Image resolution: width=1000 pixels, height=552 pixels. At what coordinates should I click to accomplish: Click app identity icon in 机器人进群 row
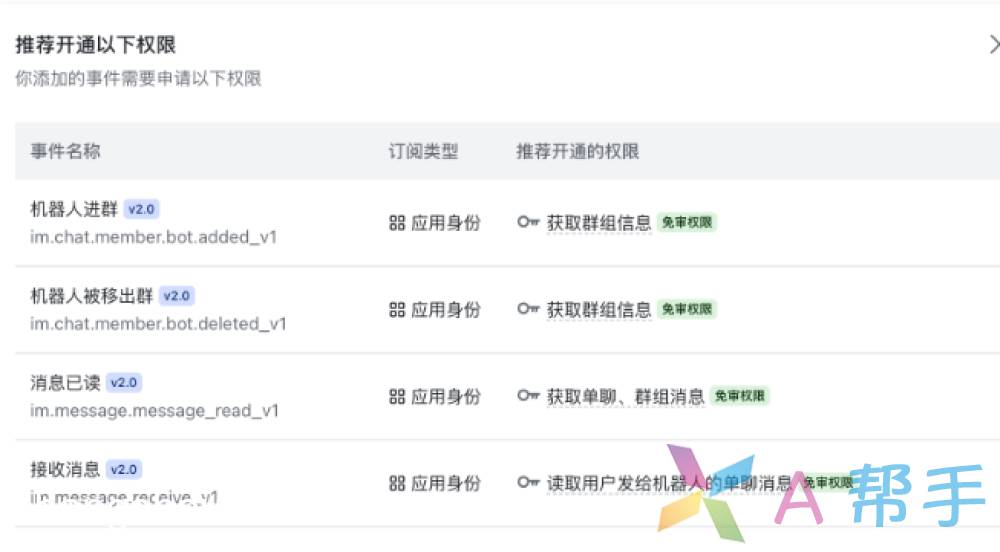point(397,223)
